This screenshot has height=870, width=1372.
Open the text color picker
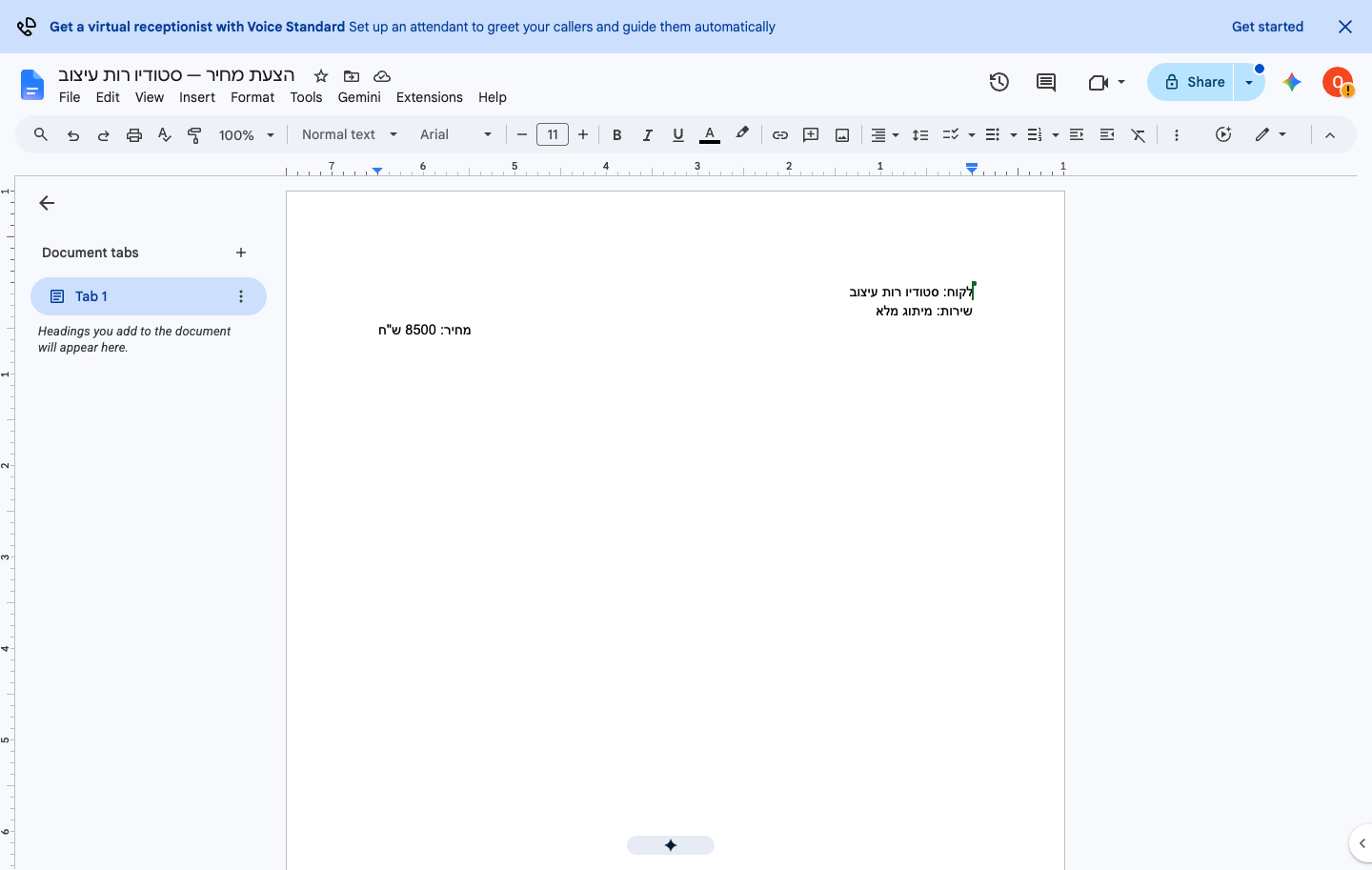click(x=710, y=135)
